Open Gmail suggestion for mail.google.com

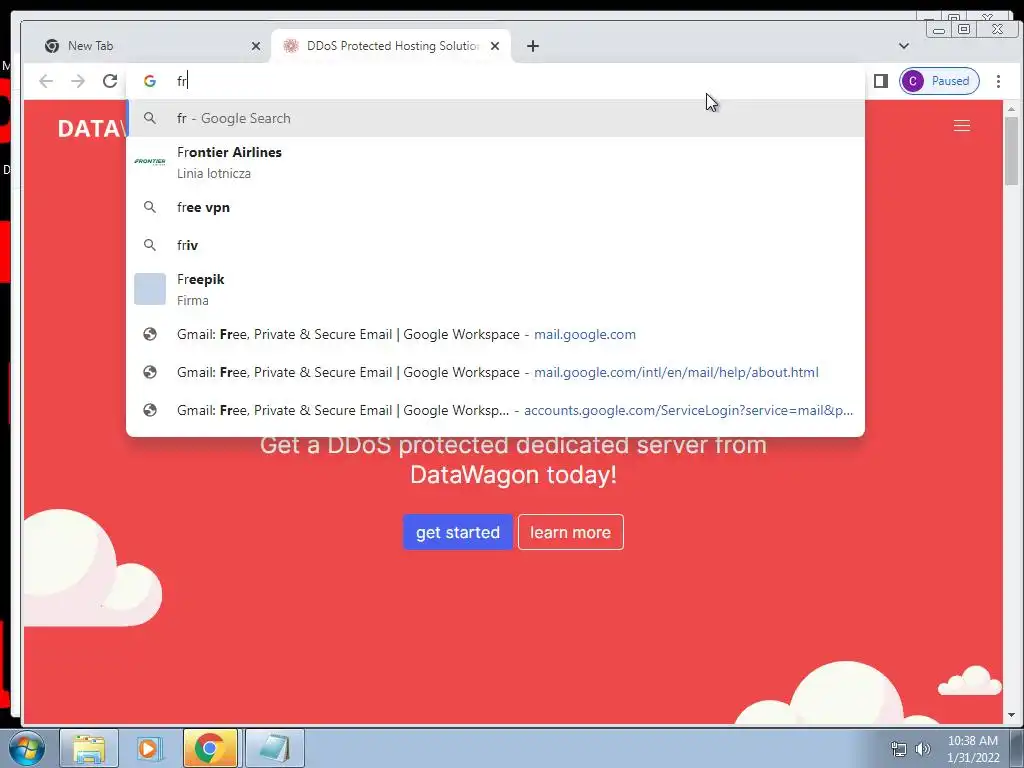pos(495,334)
